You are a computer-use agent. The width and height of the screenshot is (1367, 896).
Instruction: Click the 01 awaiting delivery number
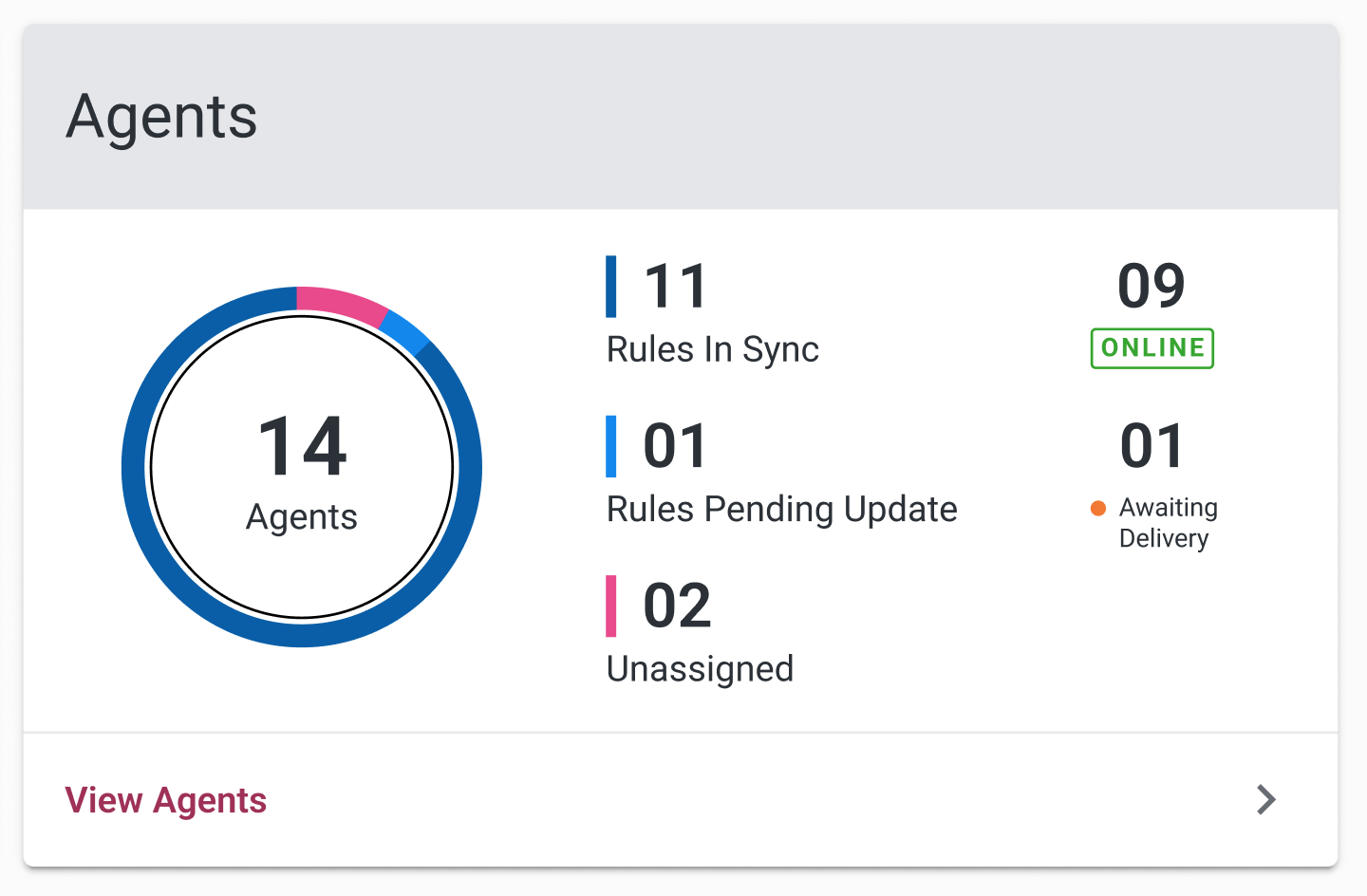[1152, 445]
